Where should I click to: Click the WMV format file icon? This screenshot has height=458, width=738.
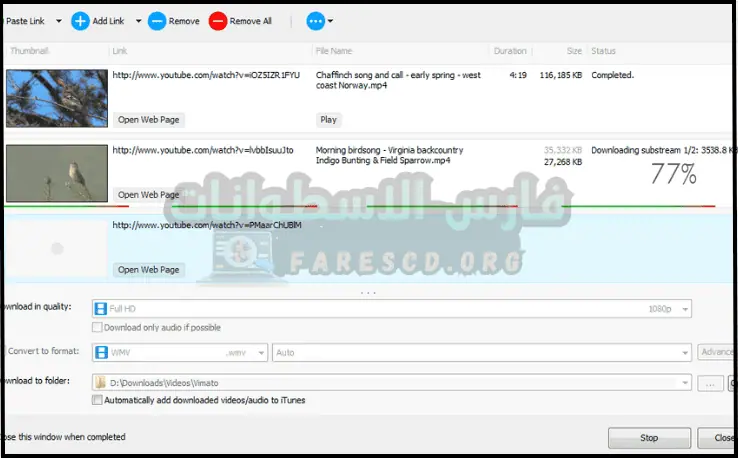[101, 352]
